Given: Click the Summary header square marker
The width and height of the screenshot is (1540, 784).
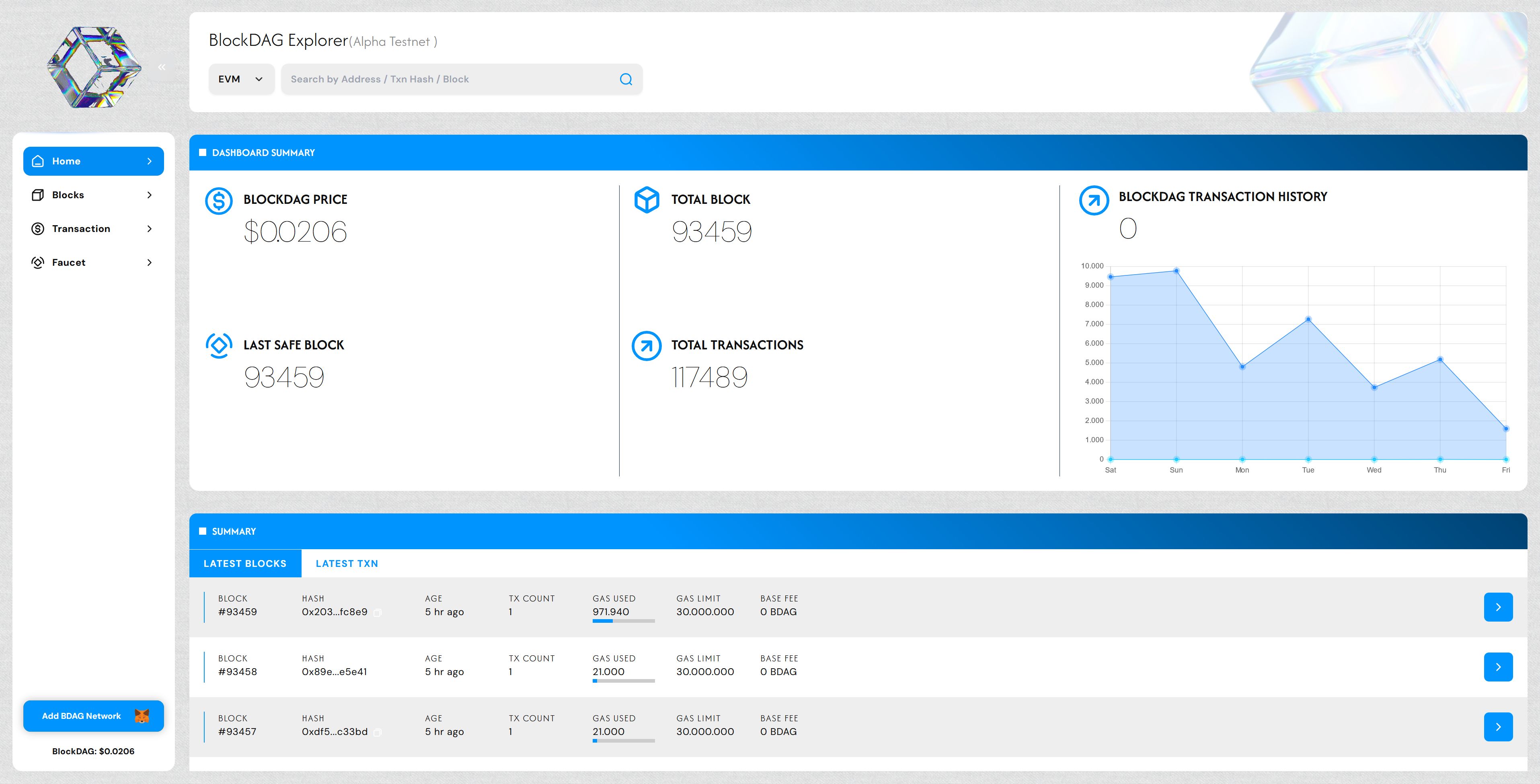Looking at the screenshot, I should (x=203, y=531).
